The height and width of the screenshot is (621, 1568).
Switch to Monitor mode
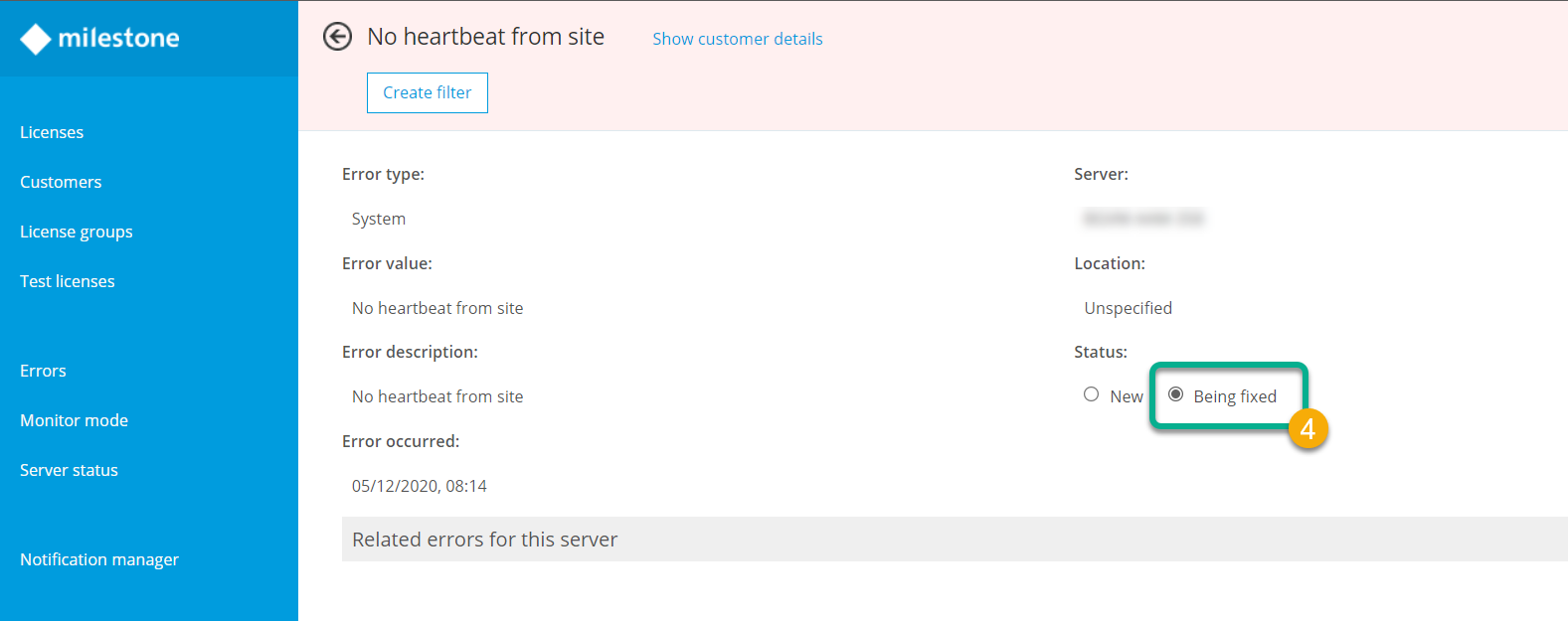74,420
